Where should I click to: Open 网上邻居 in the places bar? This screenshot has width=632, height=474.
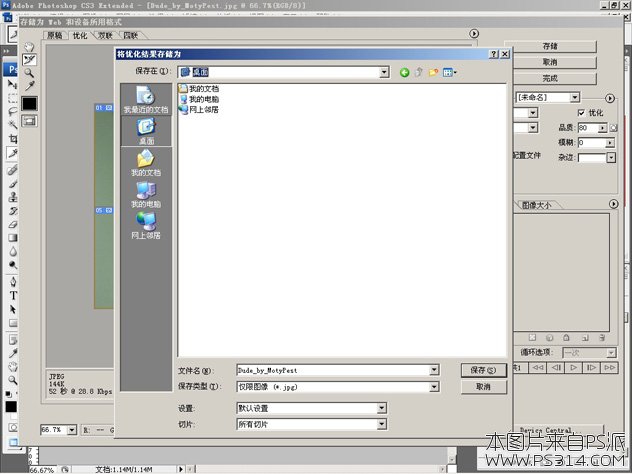146,225
